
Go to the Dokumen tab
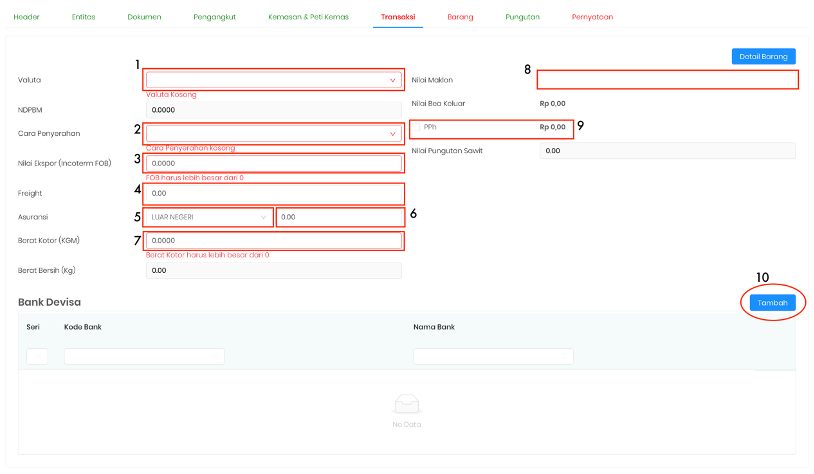(x=144, y=18)
